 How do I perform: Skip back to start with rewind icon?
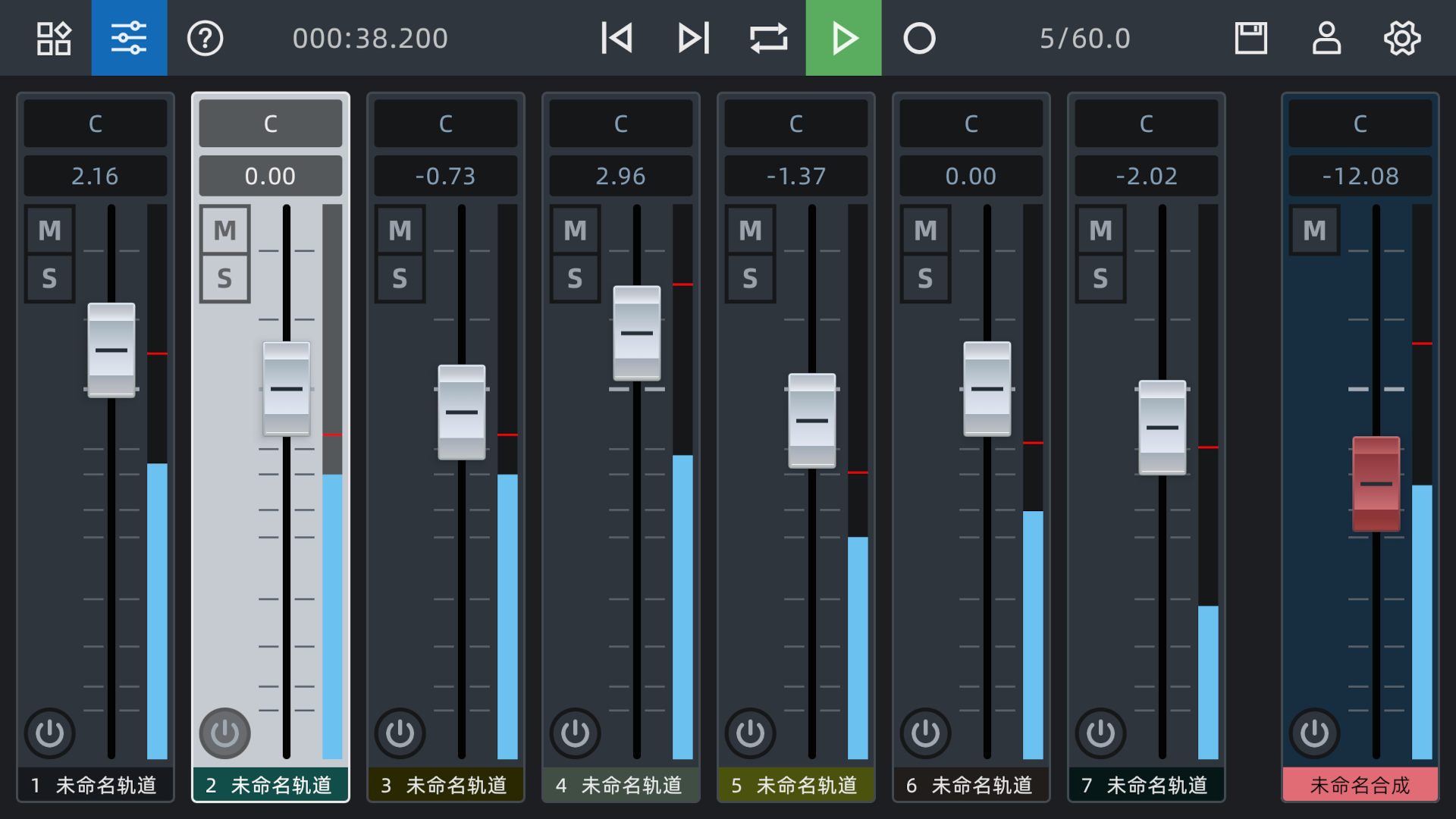point(617,38)
